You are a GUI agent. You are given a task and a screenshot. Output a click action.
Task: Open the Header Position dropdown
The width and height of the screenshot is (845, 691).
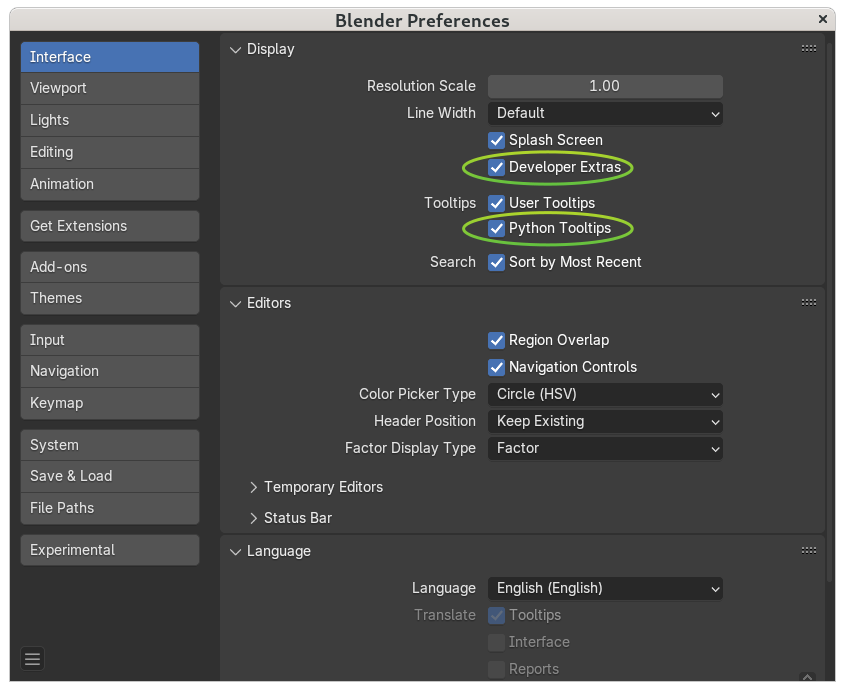point(605,421)
